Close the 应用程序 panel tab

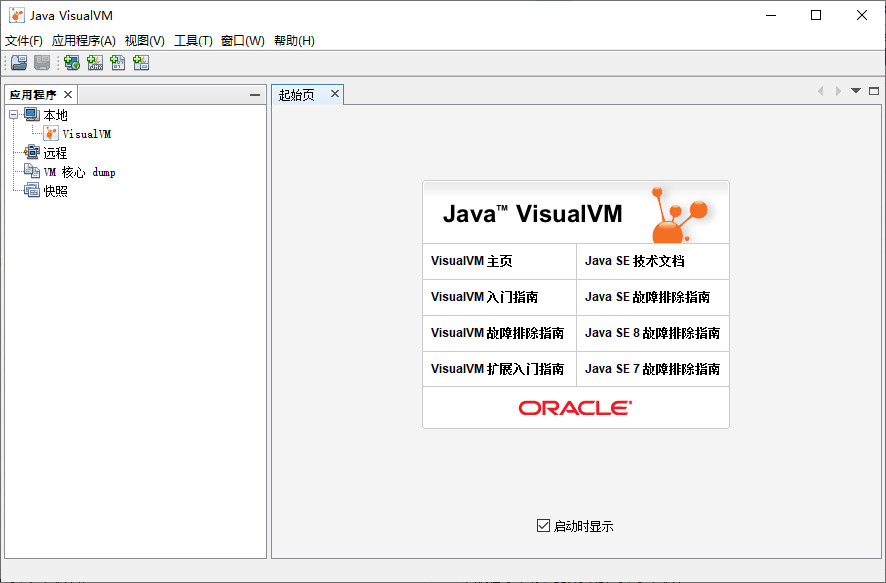coord(68,94)
